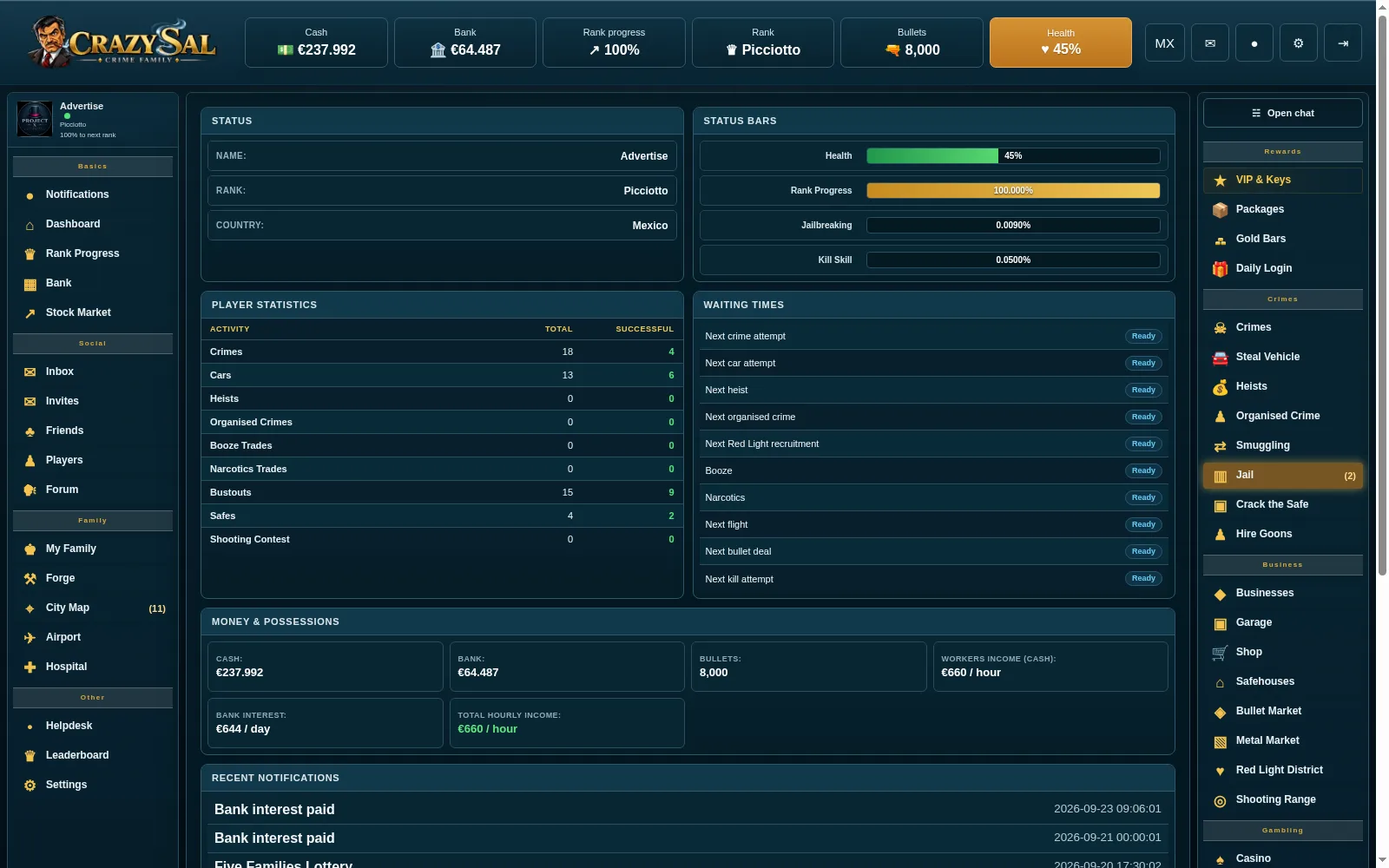Open the Leaderboard menu item
This screenshot has width=1389, height=868.
pyautogui.click(x=93, y=755)
